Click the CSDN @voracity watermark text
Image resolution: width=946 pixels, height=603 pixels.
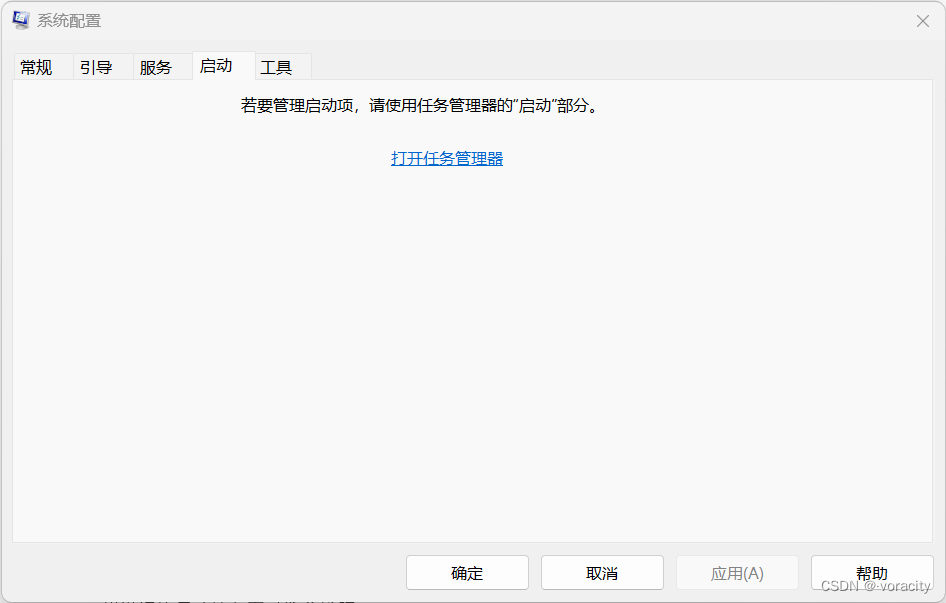click(875, 585)
